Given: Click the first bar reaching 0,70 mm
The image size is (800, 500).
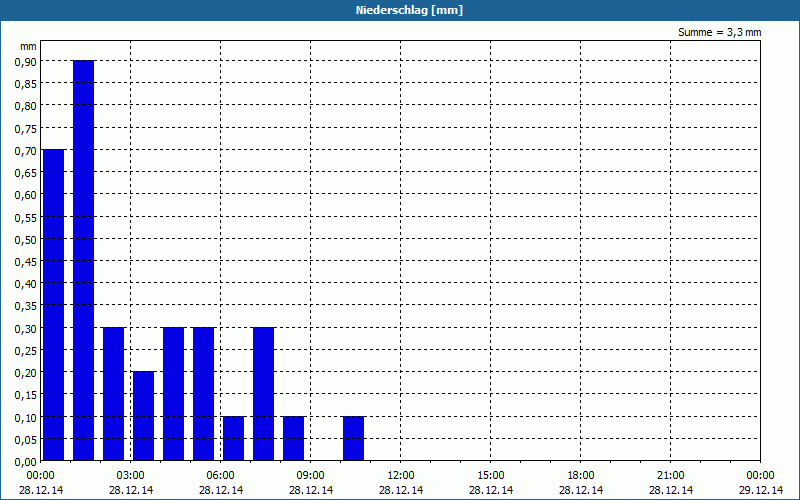Looking at the screenshot, I should pyautogui.click(x=53, y=305).
